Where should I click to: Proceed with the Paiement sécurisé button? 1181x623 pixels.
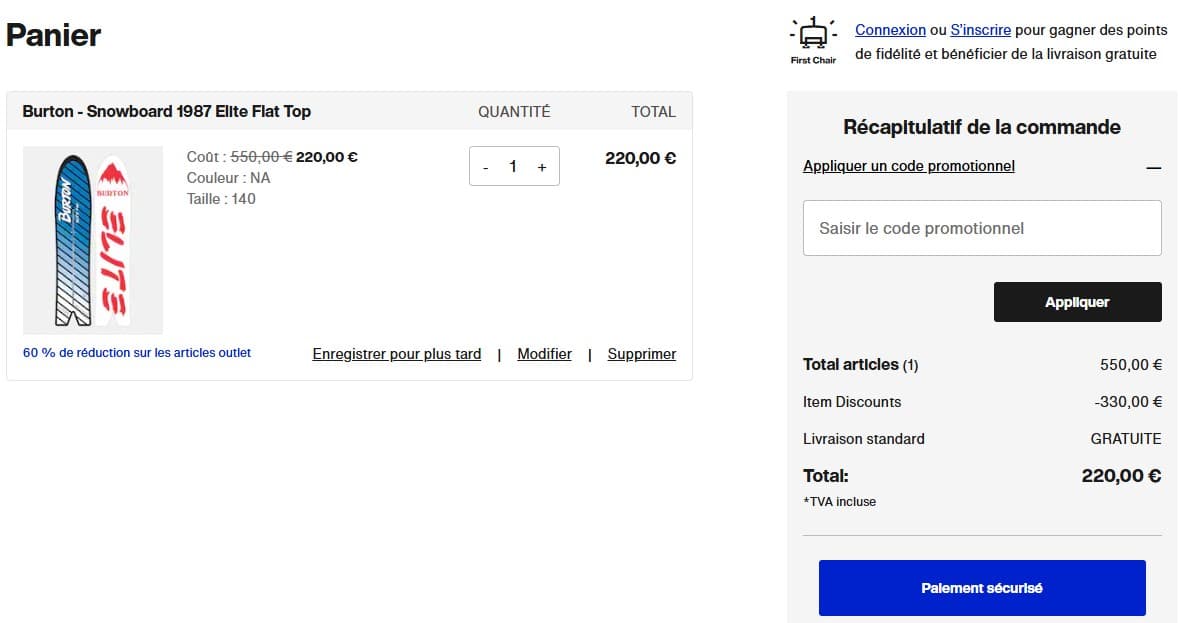(x=981, y=588)
